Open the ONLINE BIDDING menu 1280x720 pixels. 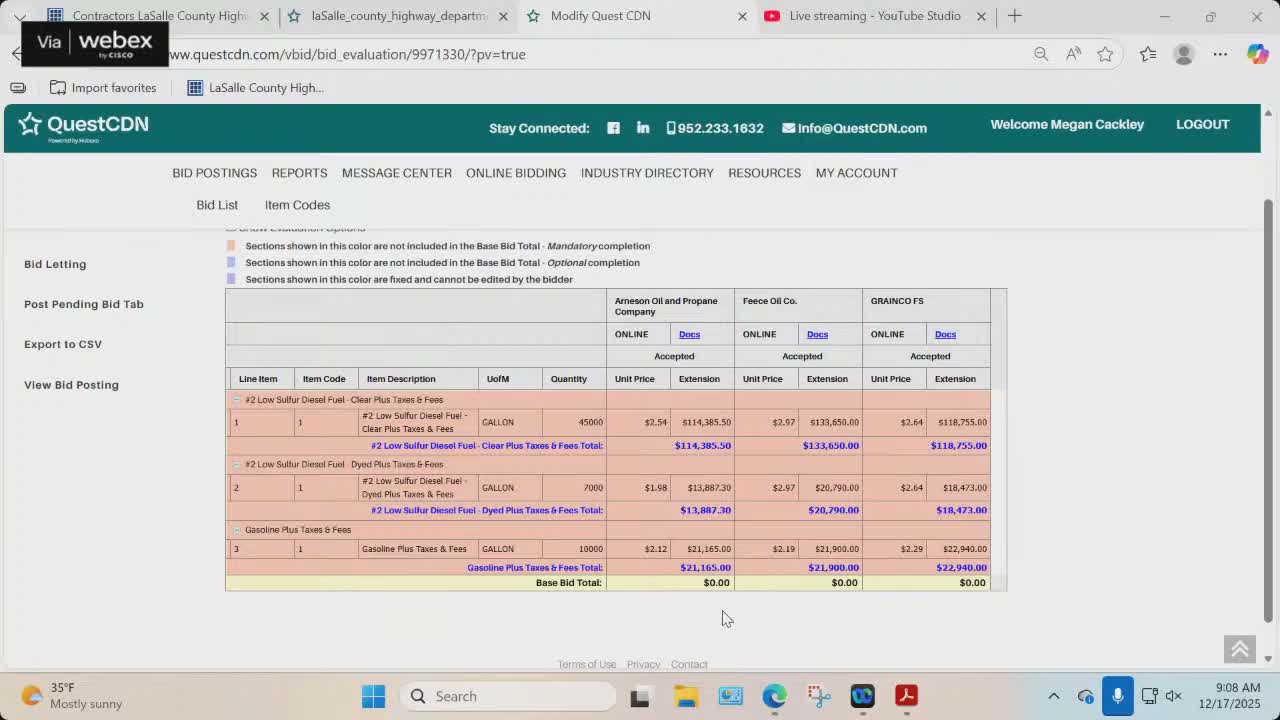[x=515, y=173]
